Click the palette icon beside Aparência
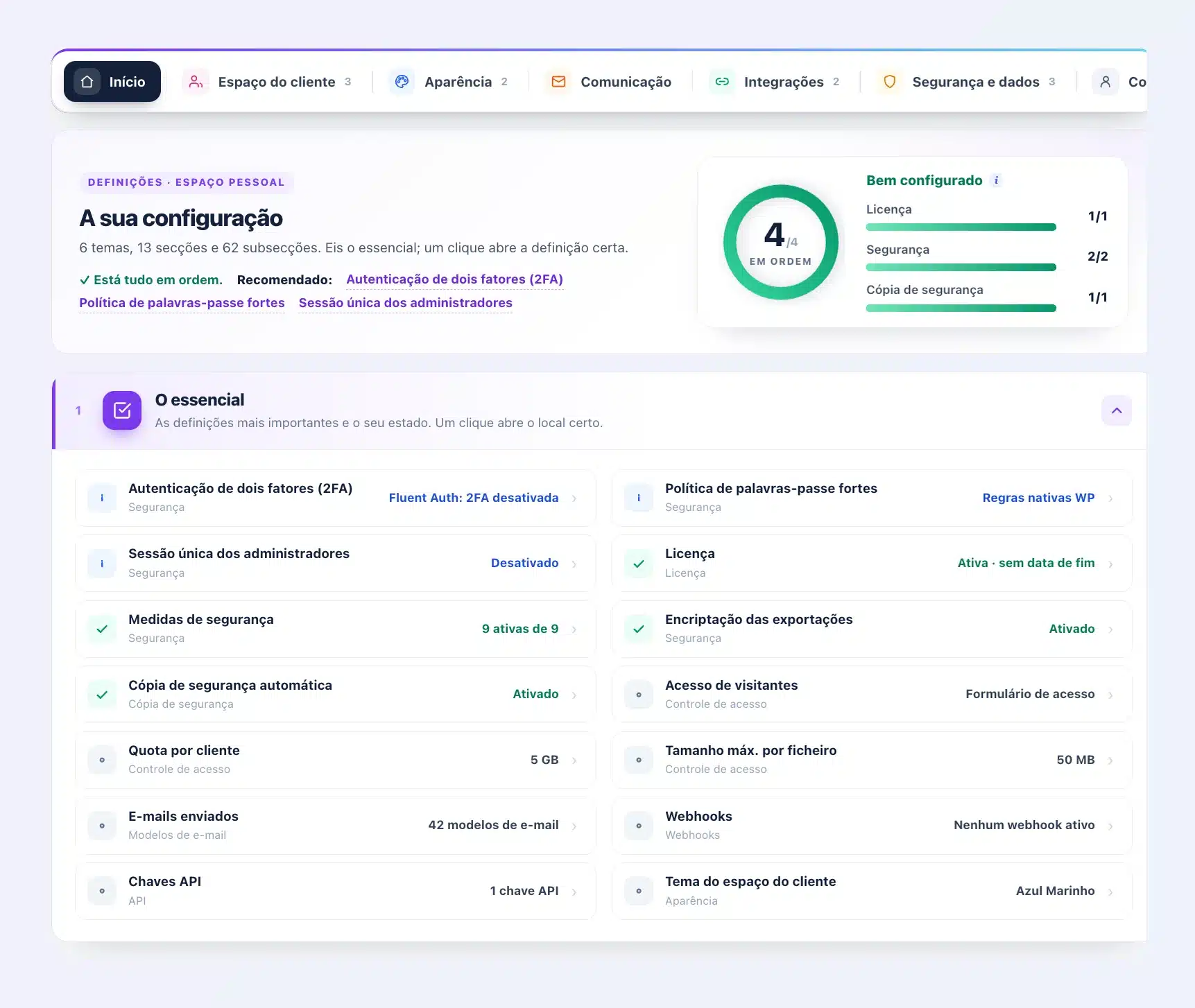This screenshot has width=1195, height=1008. pos(402,82)
